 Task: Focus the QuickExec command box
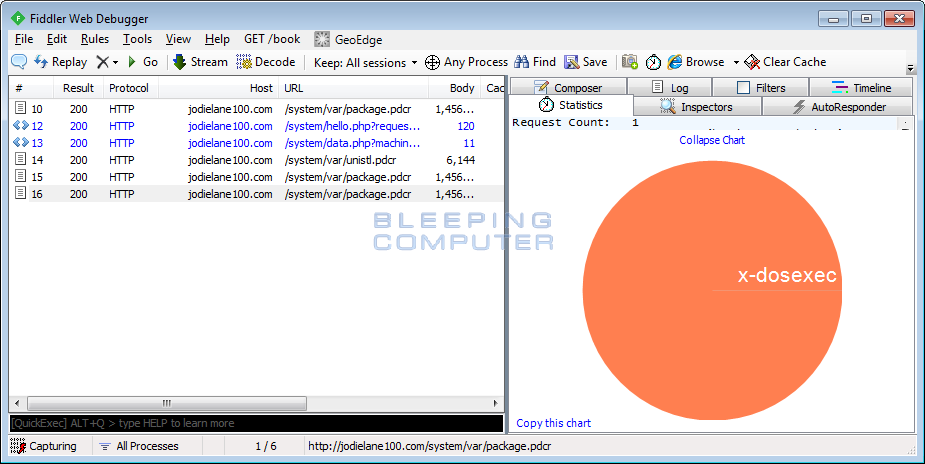(256, 423)
